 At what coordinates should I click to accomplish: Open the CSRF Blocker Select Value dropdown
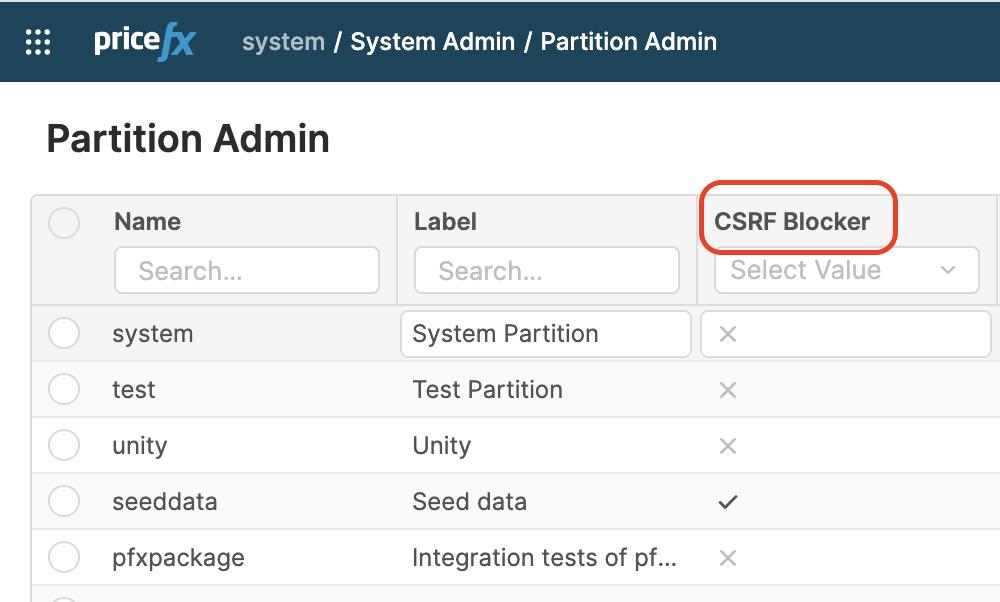click(x=830, y=270)
